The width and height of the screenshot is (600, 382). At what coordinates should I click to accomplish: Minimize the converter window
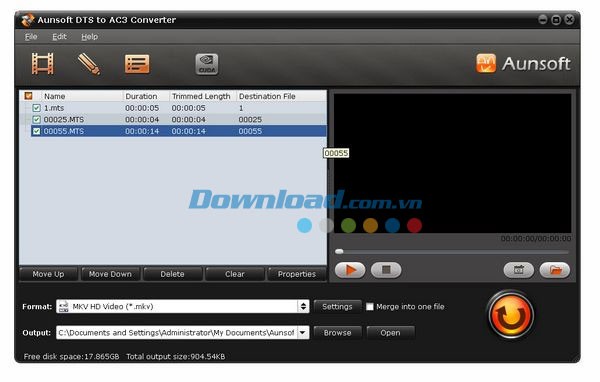pyautogui.click(x=543, y=19)
